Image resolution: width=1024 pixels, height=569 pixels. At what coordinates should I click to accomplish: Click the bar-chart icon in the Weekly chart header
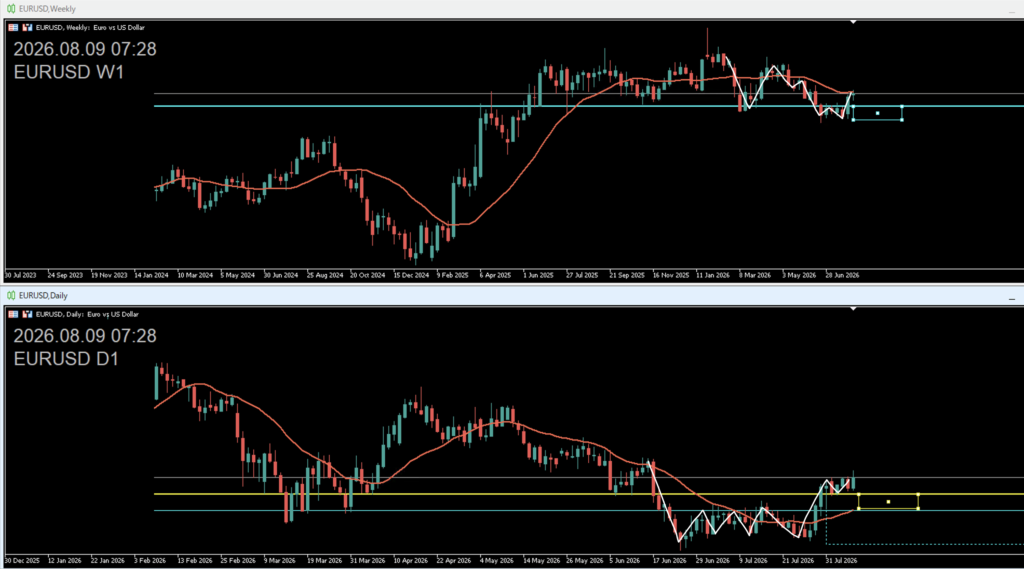(x=27, y=27)
